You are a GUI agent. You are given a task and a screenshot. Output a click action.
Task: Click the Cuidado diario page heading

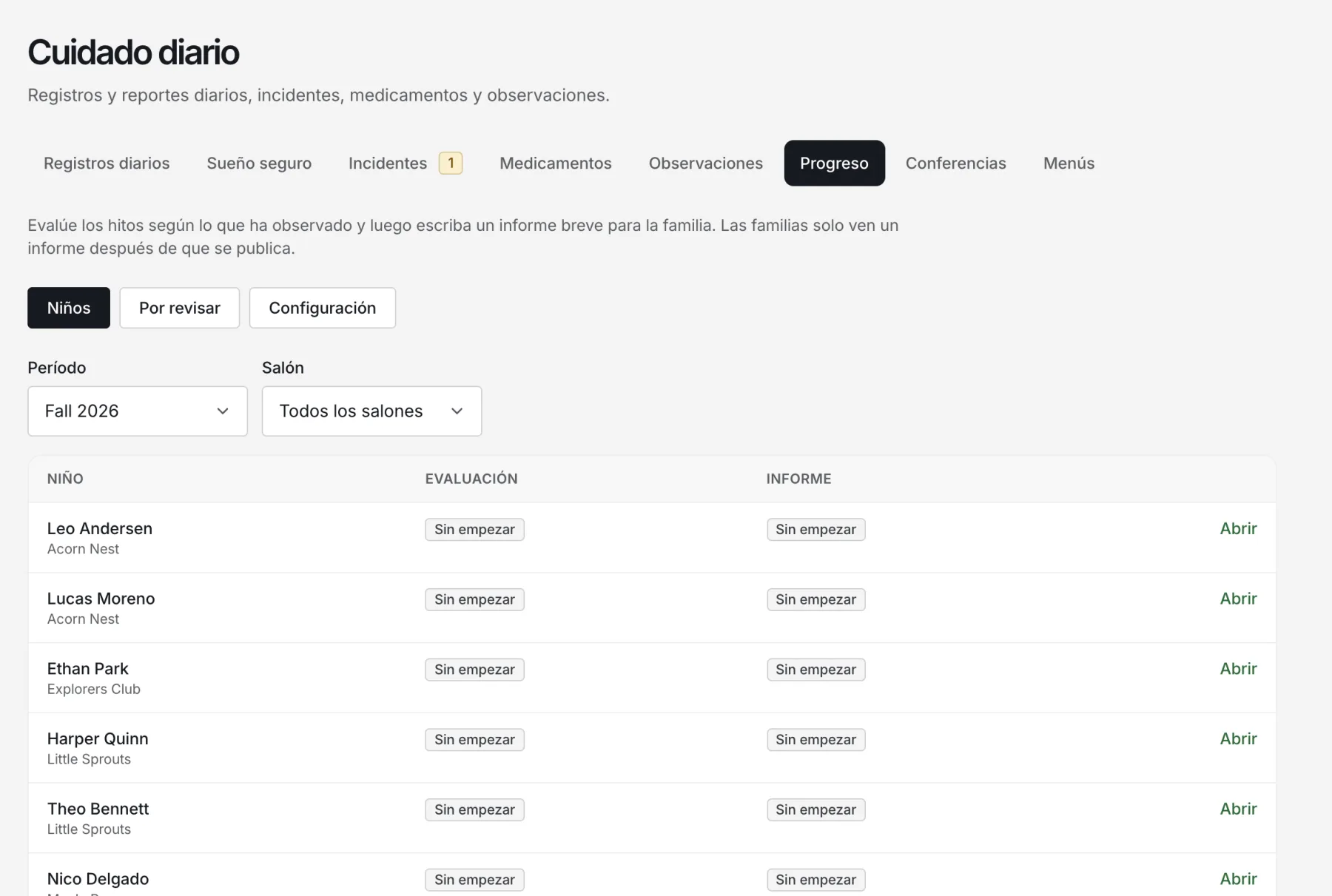tap(133, 53)
